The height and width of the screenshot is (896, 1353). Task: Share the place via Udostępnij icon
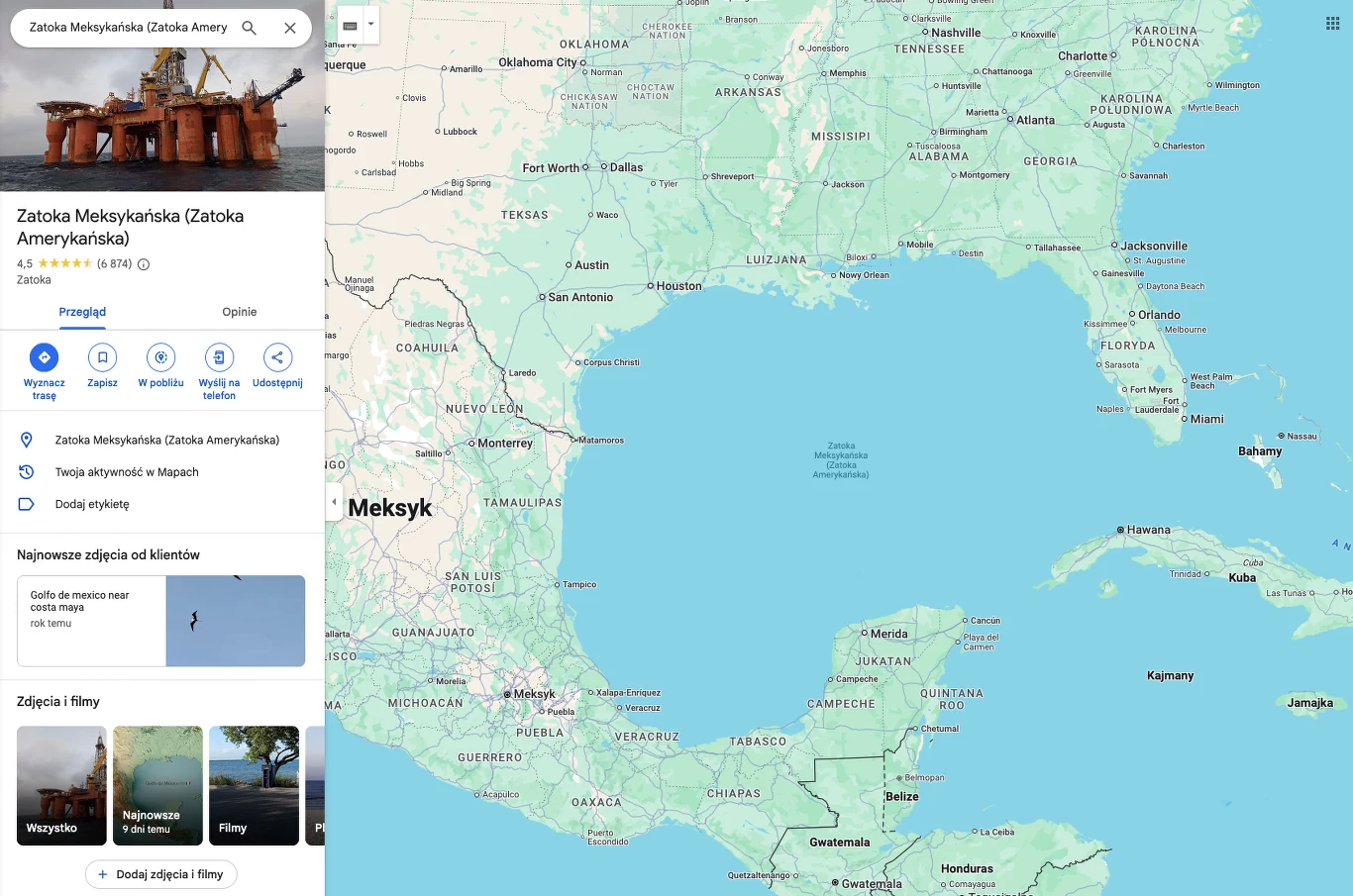tap(277, 357)
